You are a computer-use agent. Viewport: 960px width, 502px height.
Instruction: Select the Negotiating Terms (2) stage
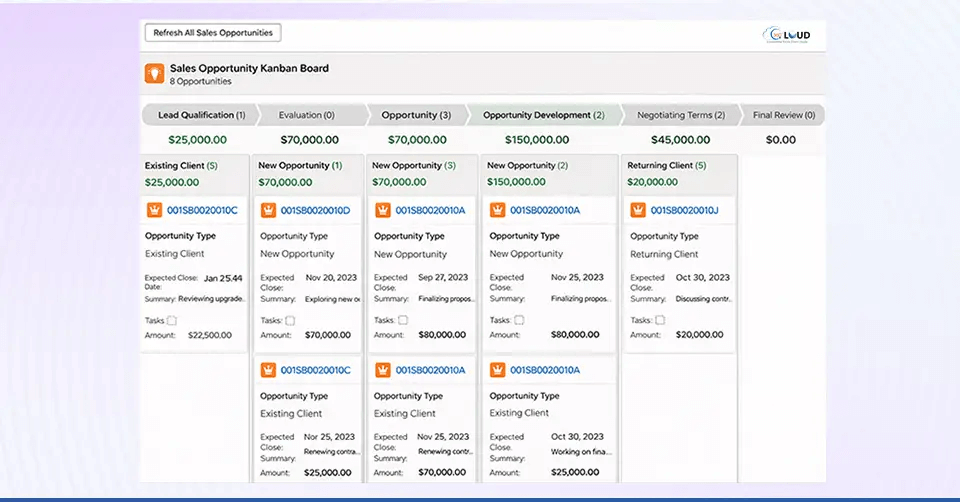[681, 115]
